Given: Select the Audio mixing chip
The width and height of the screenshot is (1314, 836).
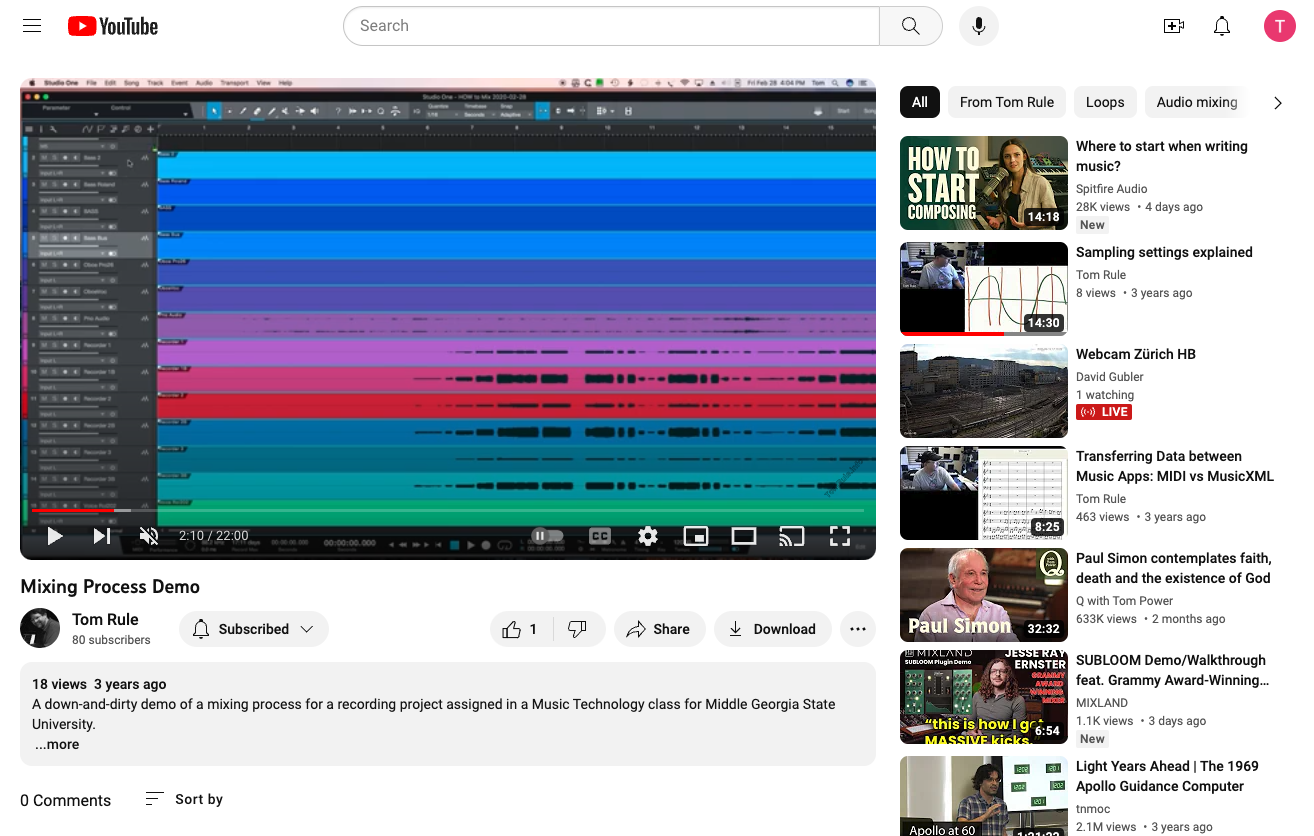Looking at the screenshot, I should (1197, 102).
